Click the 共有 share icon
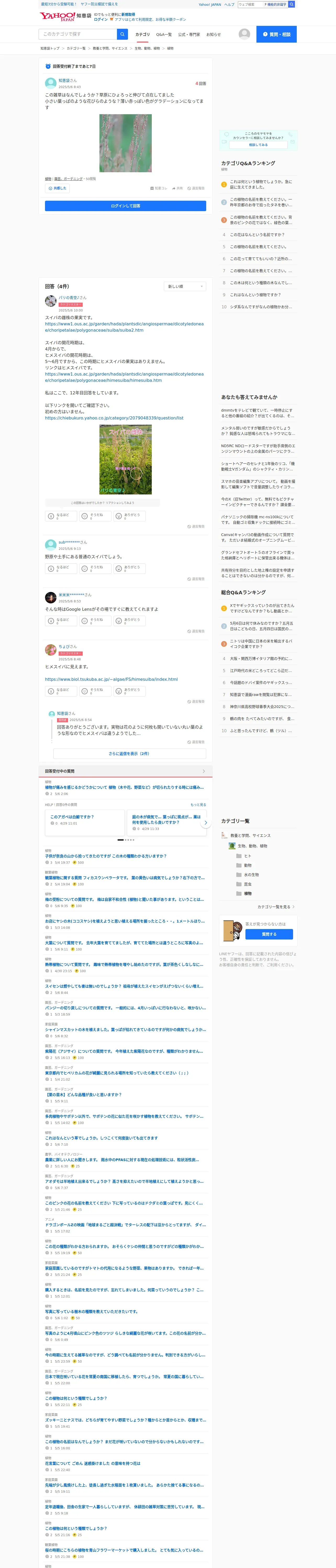This screenshot has height=1568, width=336. 177,188
